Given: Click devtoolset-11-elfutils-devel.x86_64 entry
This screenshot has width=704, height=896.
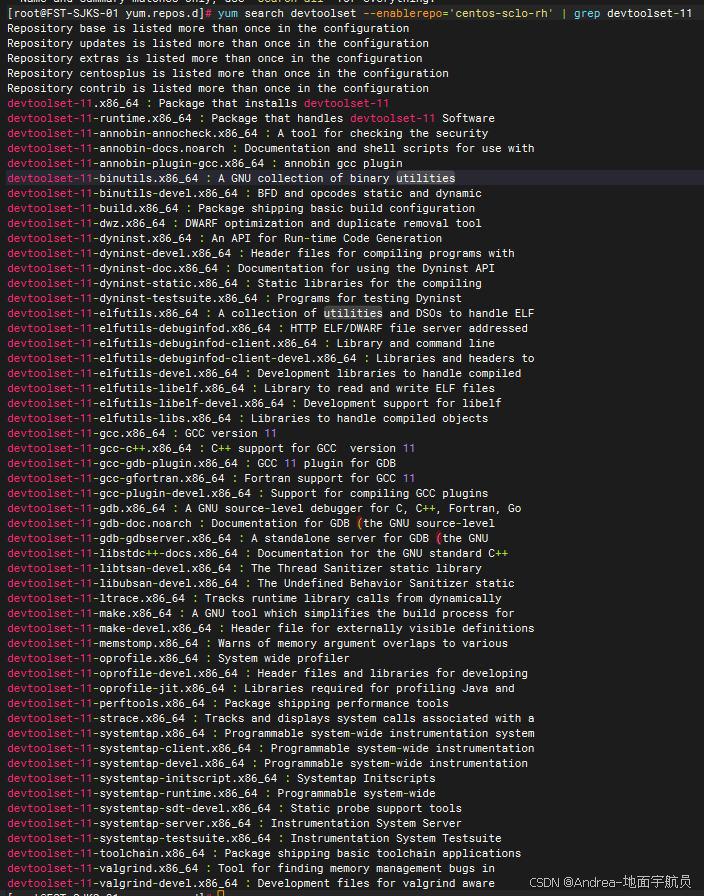Looking at the screenshot, I should coord(264,373).
